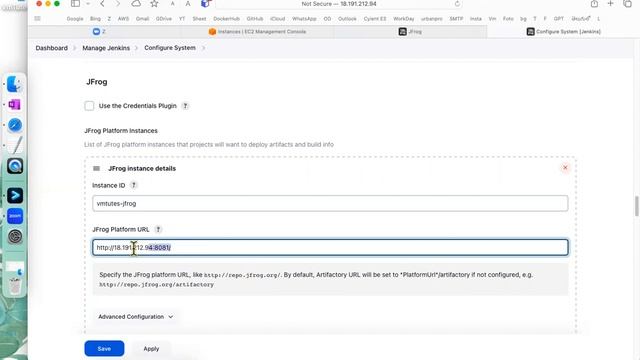Open a new tab with the plus icon

coord(611,4)
